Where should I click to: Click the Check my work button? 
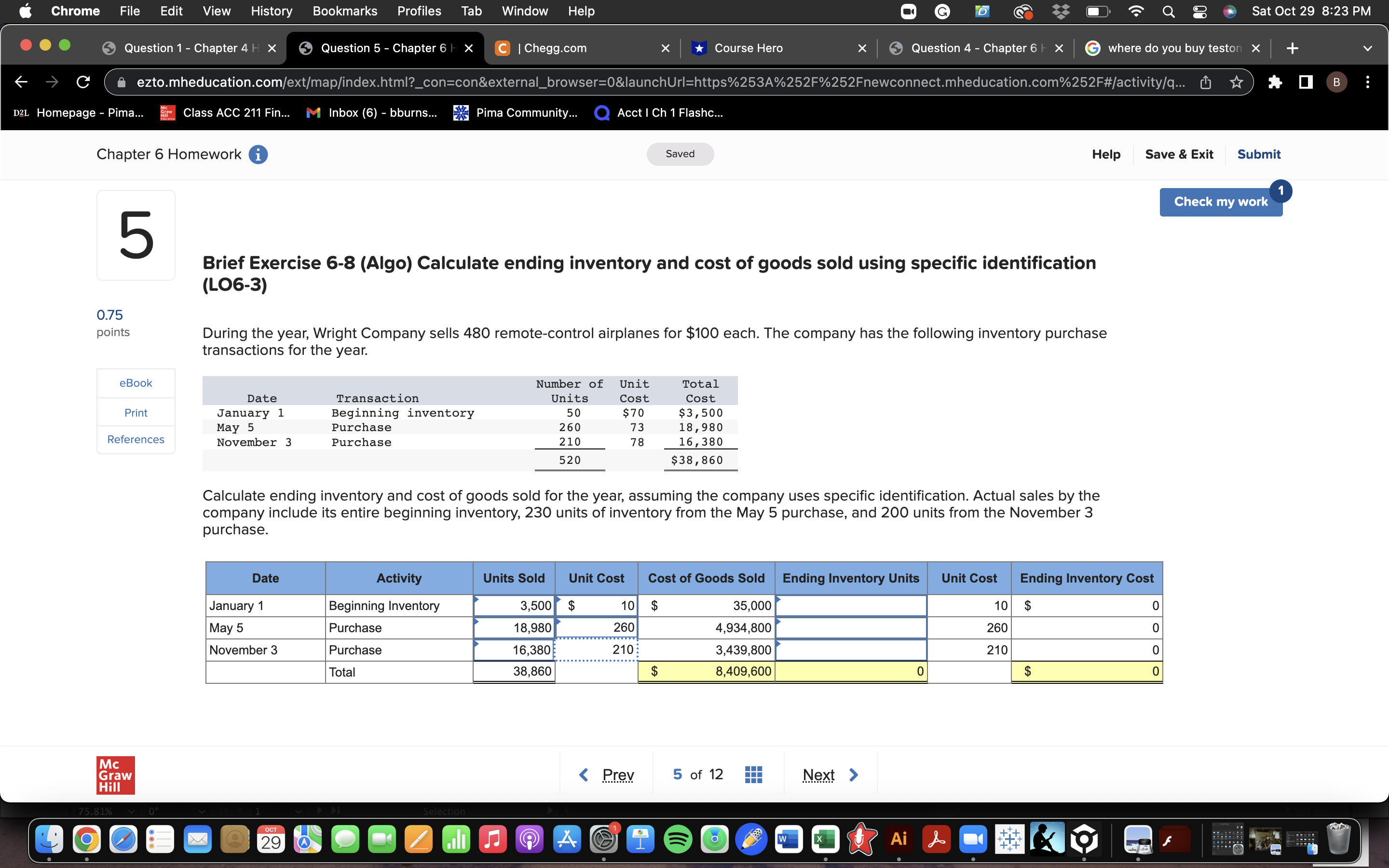[x=1221, y=202]
